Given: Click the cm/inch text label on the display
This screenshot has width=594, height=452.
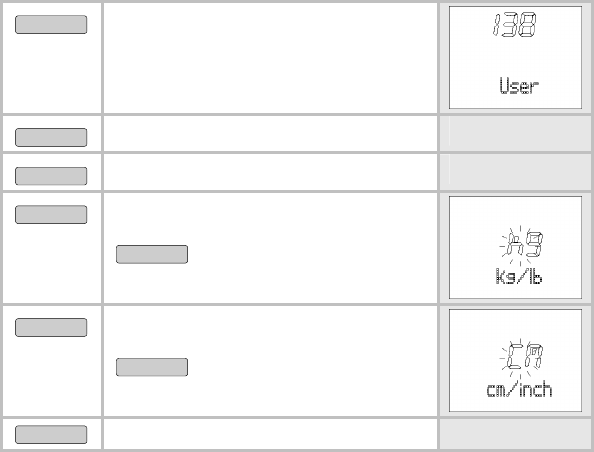Looking at the screenshot, I should (x=519, y=390).
